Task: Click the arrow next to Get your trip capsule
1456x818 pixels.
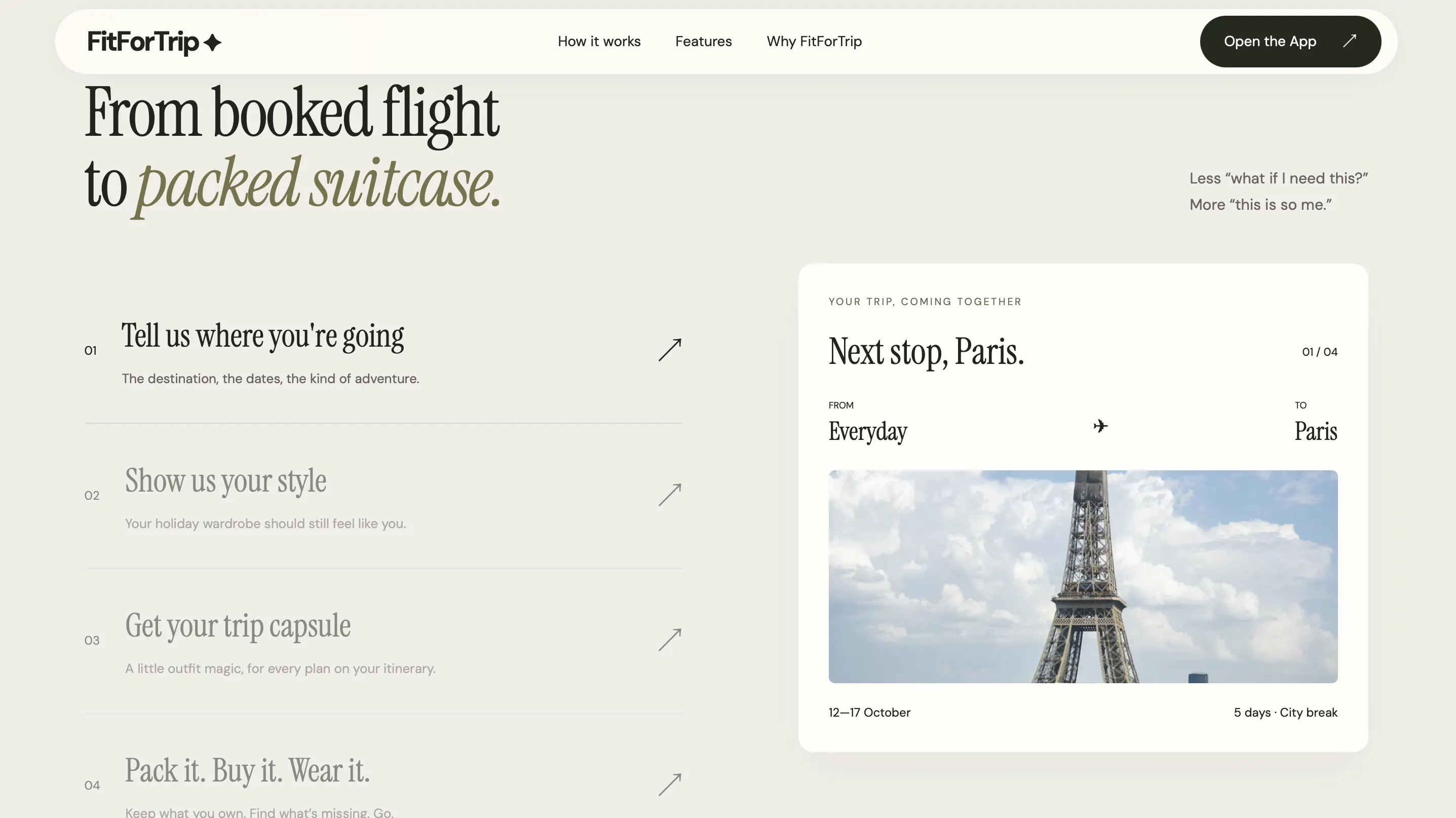Action: click(670, 640)
